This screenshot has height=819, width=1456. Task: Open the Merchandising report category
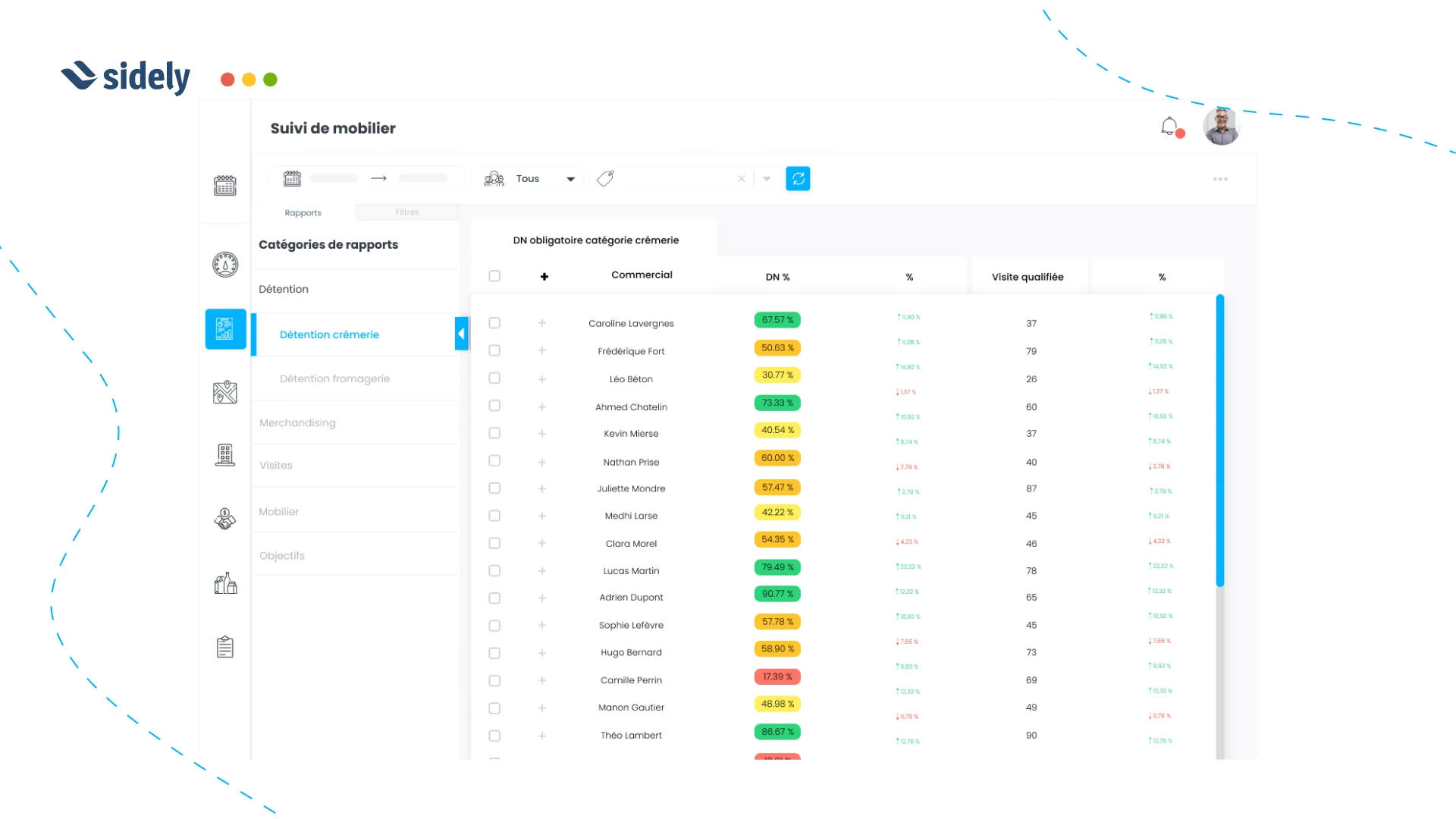pyautogui.click(x=297, y=422)
